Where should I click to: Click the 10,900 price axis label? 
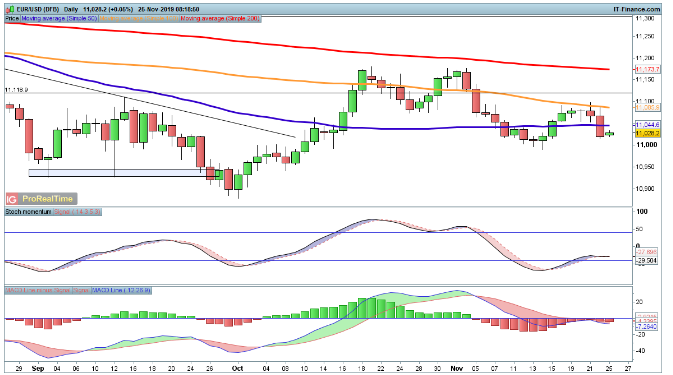(646, 189)
